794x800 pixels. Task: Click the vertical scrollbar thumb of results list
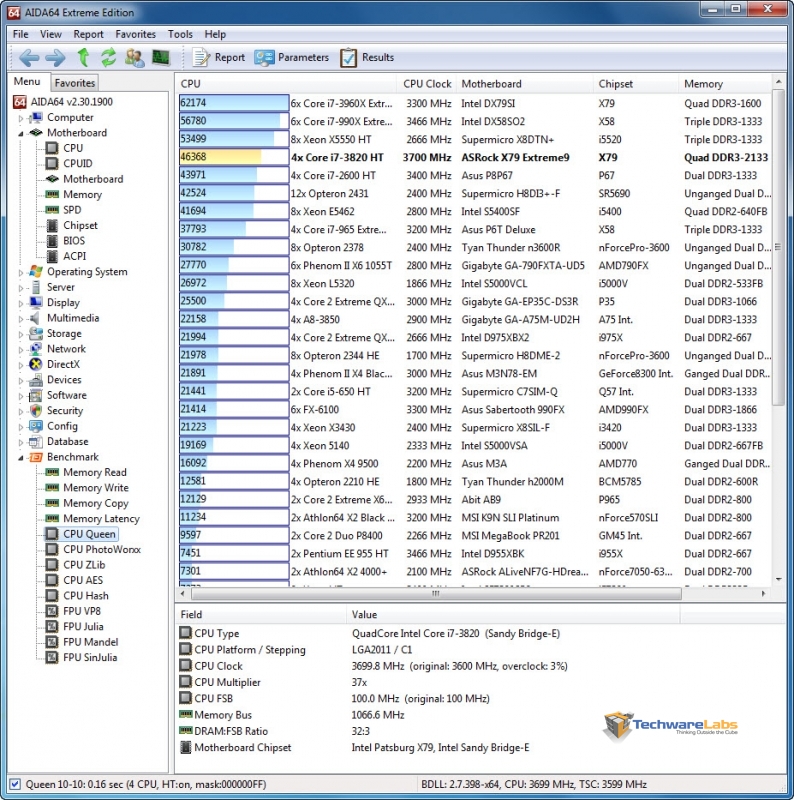(x=778, y=247)
